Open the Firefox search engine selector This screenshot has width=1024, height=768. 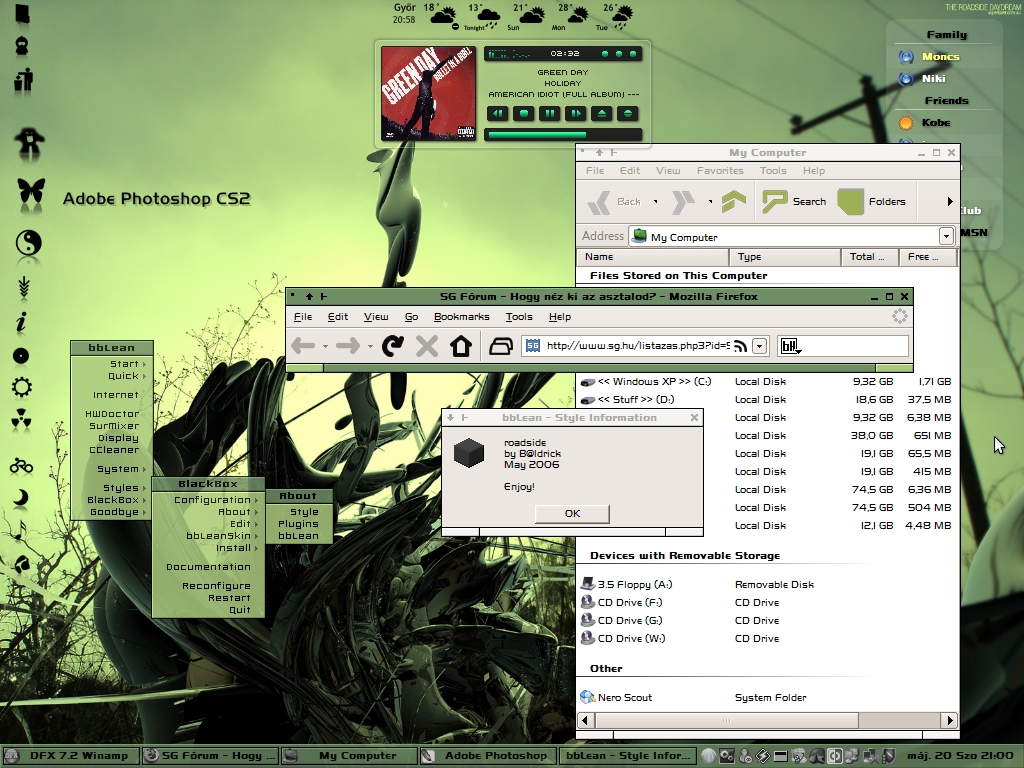tap(790, 346)
